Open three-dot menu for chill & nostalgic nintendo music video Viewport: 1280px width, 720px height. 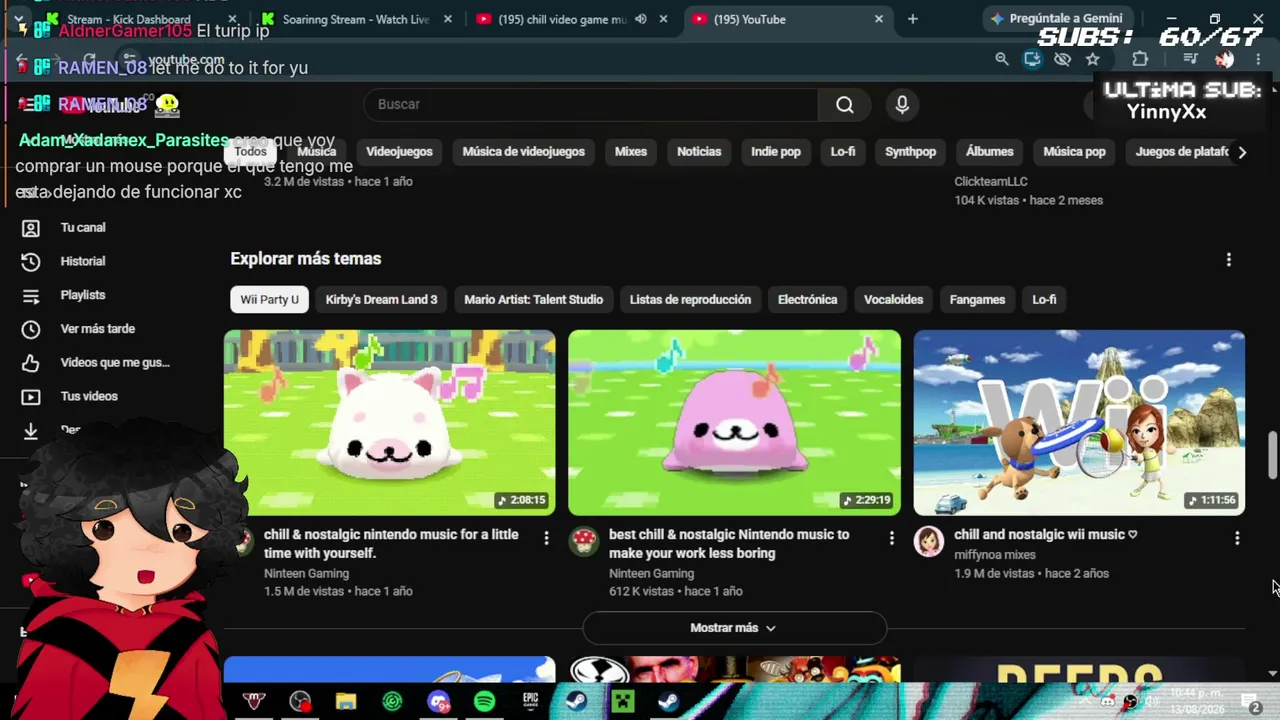pos(546,538)
